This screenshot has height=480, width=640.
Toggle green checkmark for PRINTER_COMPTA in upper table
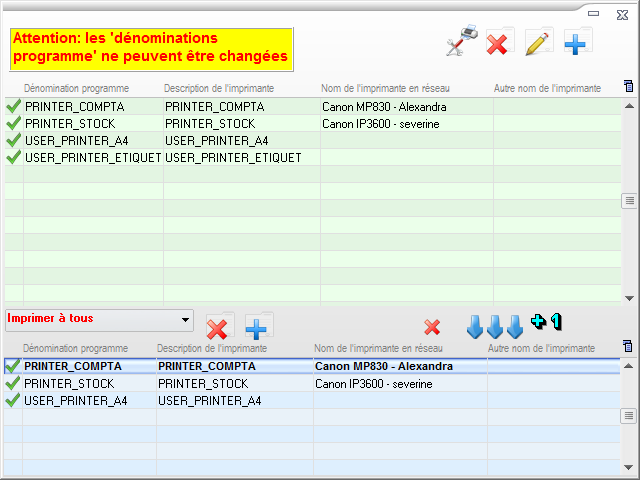(x=14, y=106)
